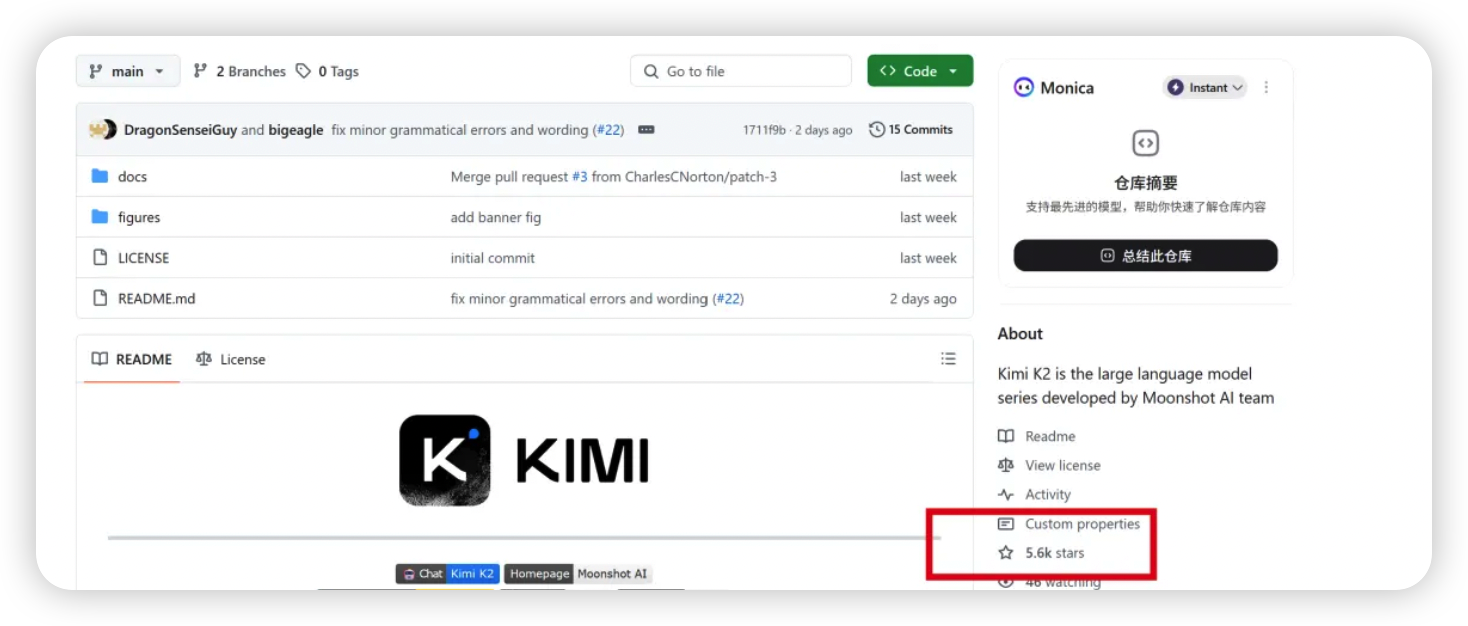Open #22 link in the README.md row
The width and height of the screenshot is (1468, 626).
tap(728, 298)
